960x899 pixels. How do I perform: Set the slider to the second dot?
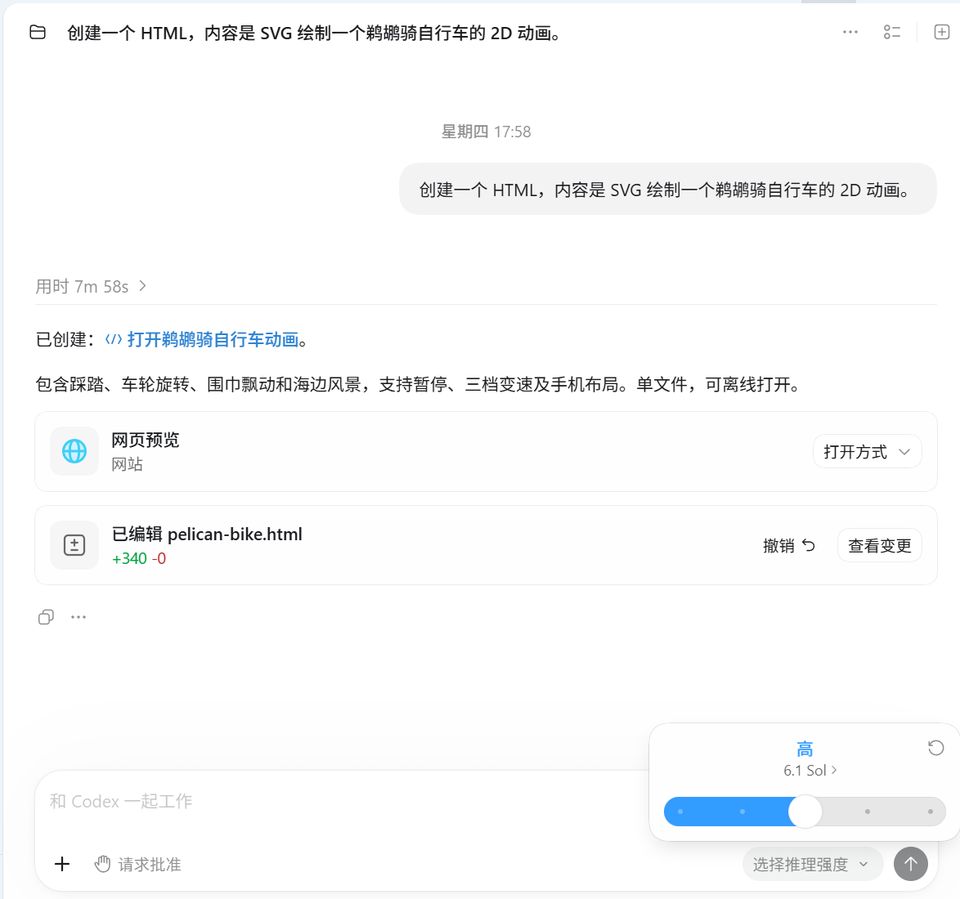point(742,811)
